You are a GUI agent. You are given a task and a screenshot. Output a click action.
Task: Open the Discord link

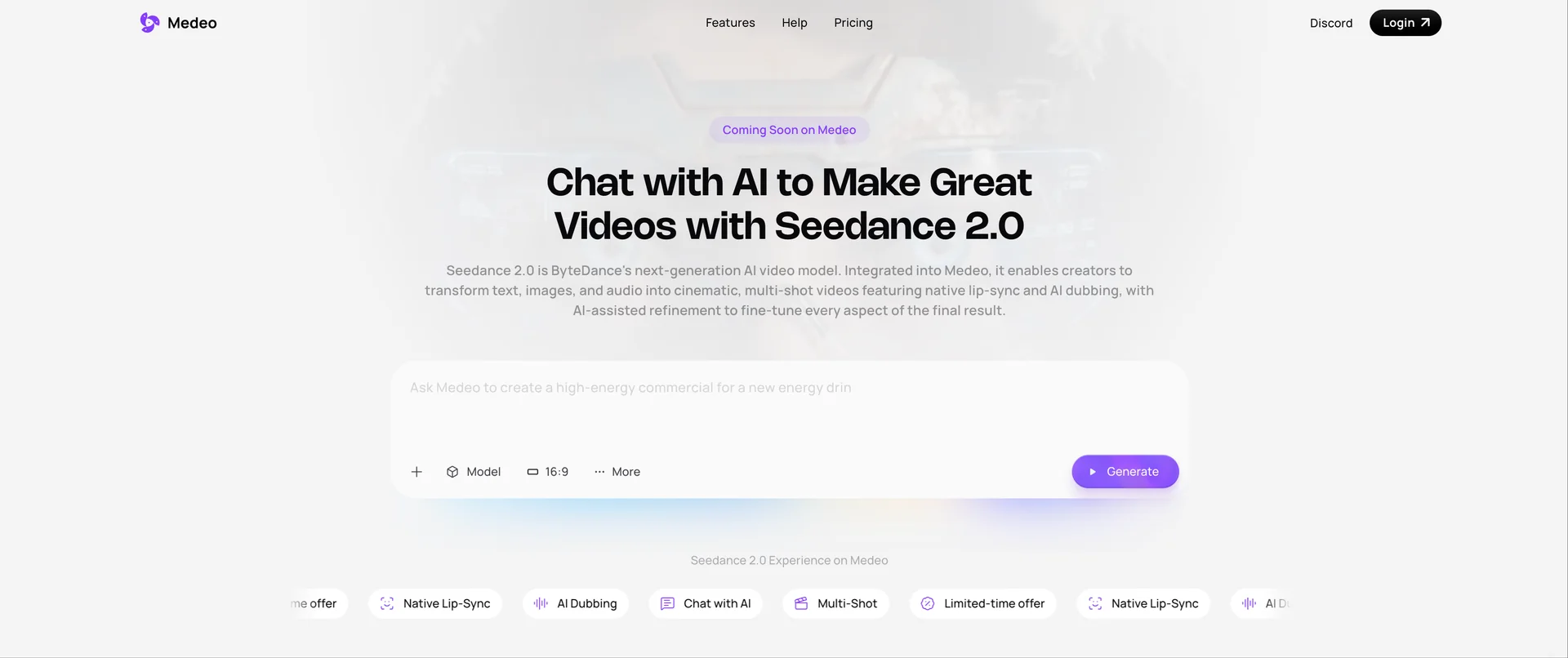tap(1331, 23)
